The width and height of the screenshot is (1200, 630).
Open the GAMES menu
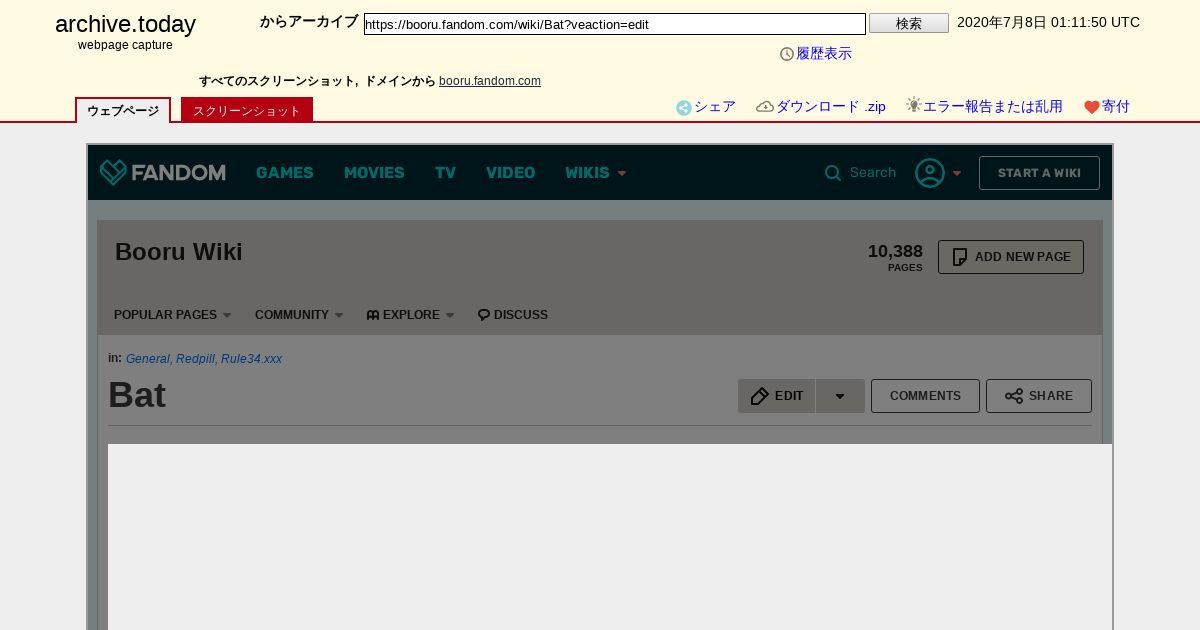(x=285, y=173)
